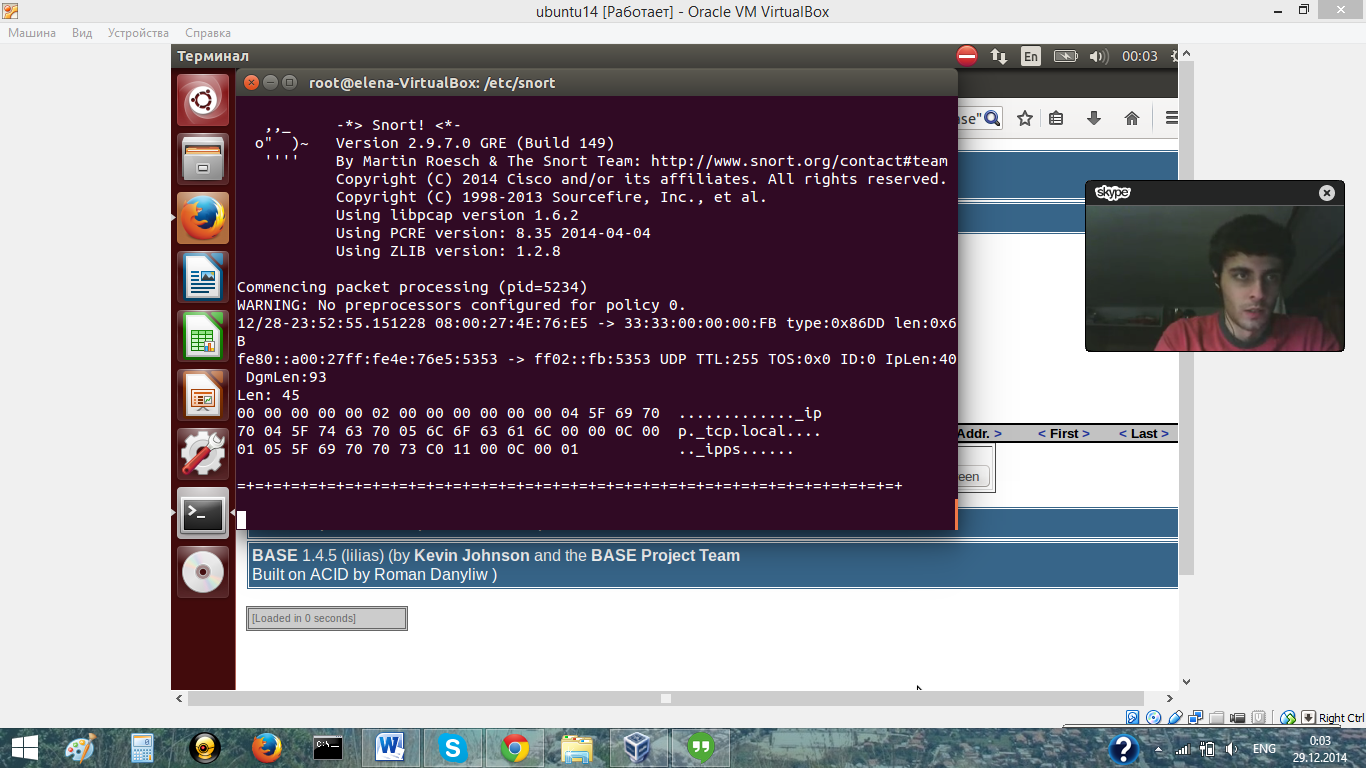Viewport: 1366px width, 768px height.
Task: Open LibreOffice Impress in the launcher
Action: (203, 394)
